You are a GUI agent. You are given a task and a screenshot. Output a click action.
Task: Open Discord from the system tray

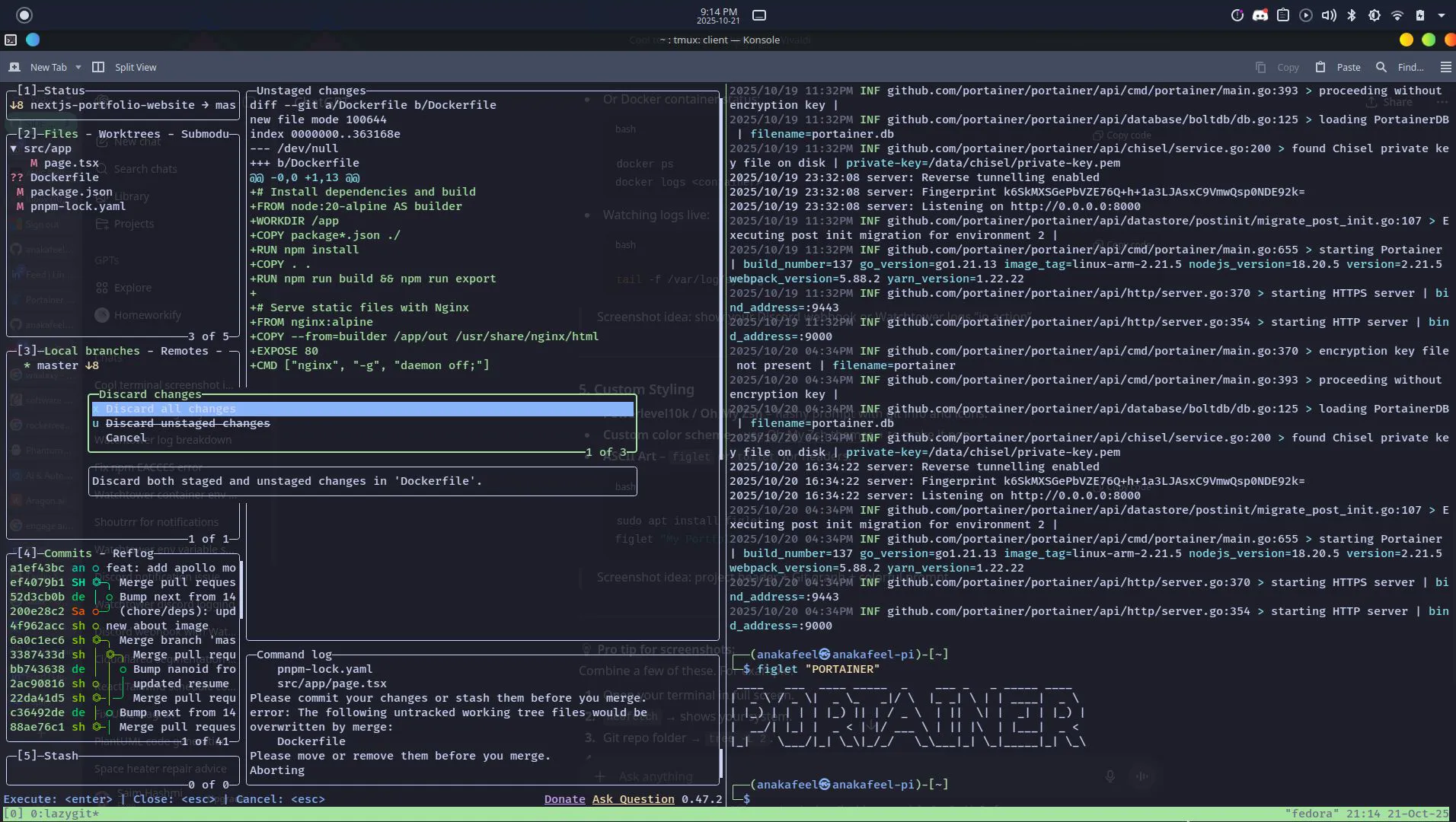pyautogui.click(x=1260, y=15)
